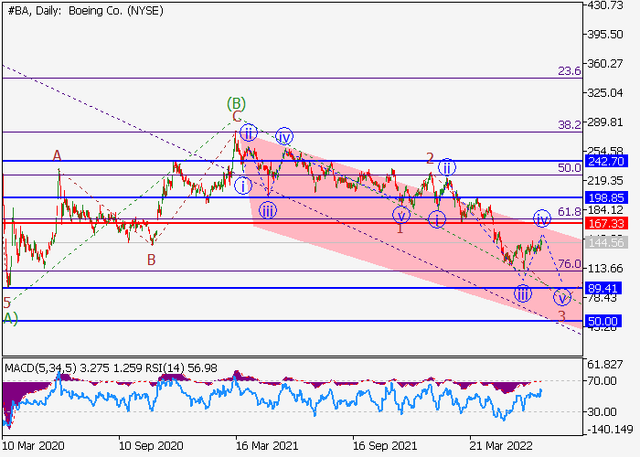Screen dimensions: 640x457
Task: Select the red C wave label
Action: 236,117
